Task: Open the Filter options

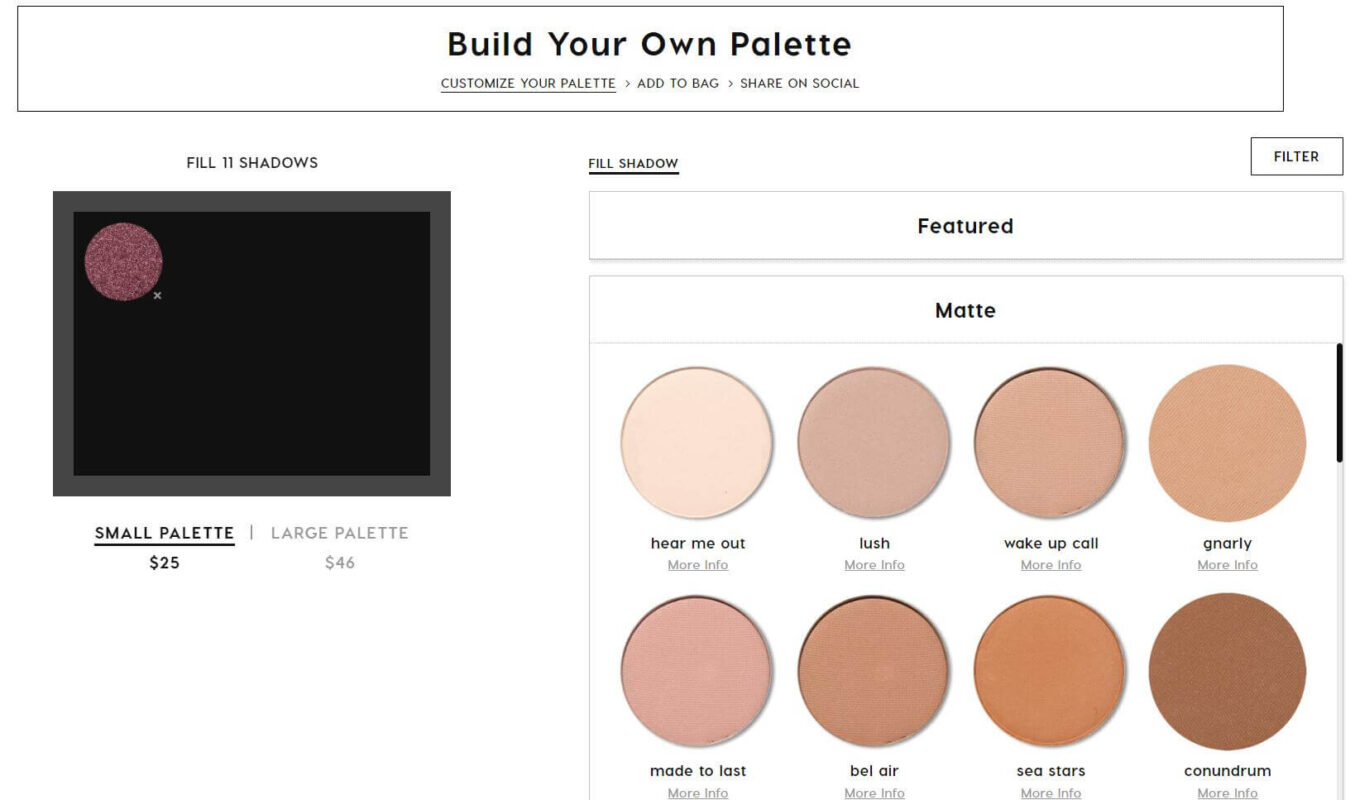Action: pos(1296,156)
